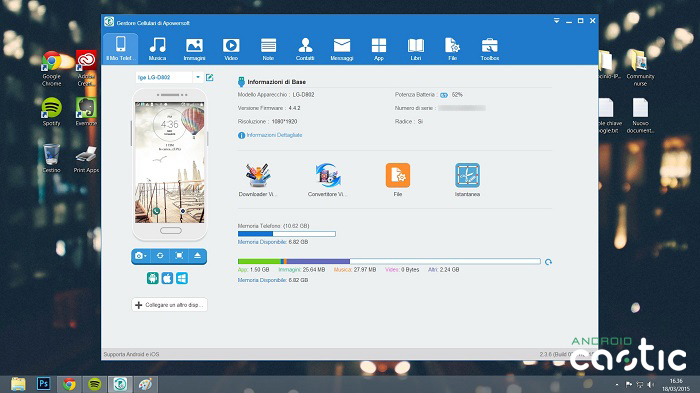Go to the Video tab

(231, 48)
